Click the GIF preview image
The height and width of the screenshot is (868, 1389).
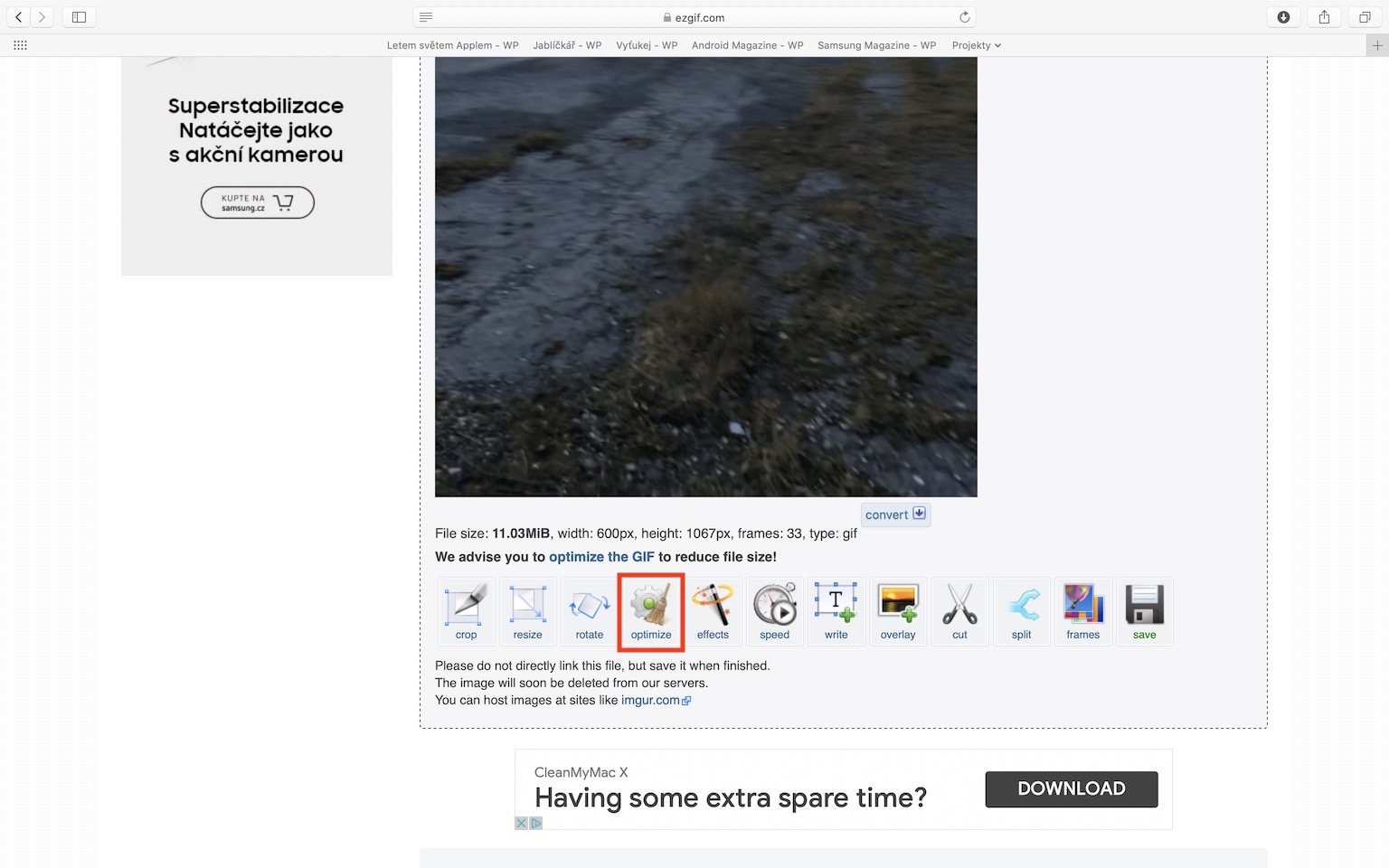(706, 277)
